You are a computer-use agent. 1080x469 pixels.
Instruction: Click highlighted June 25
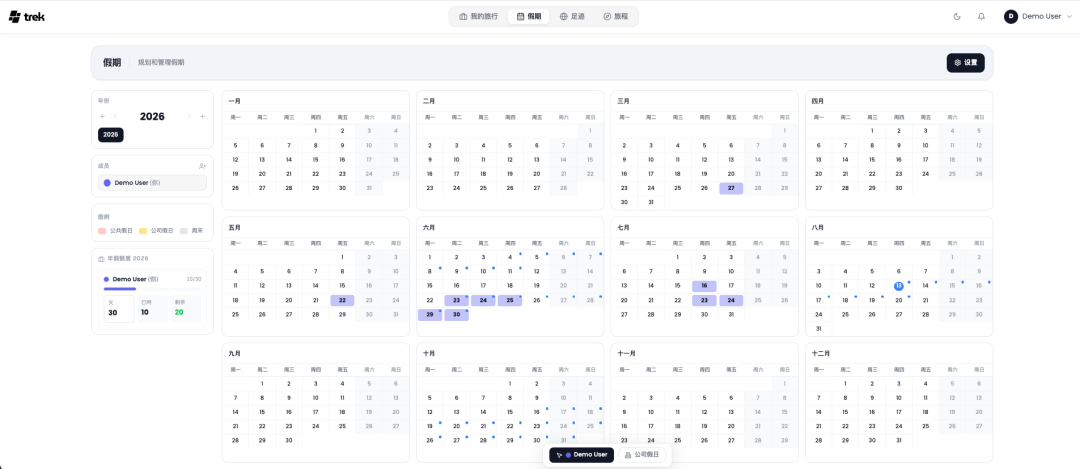(510, 300)
